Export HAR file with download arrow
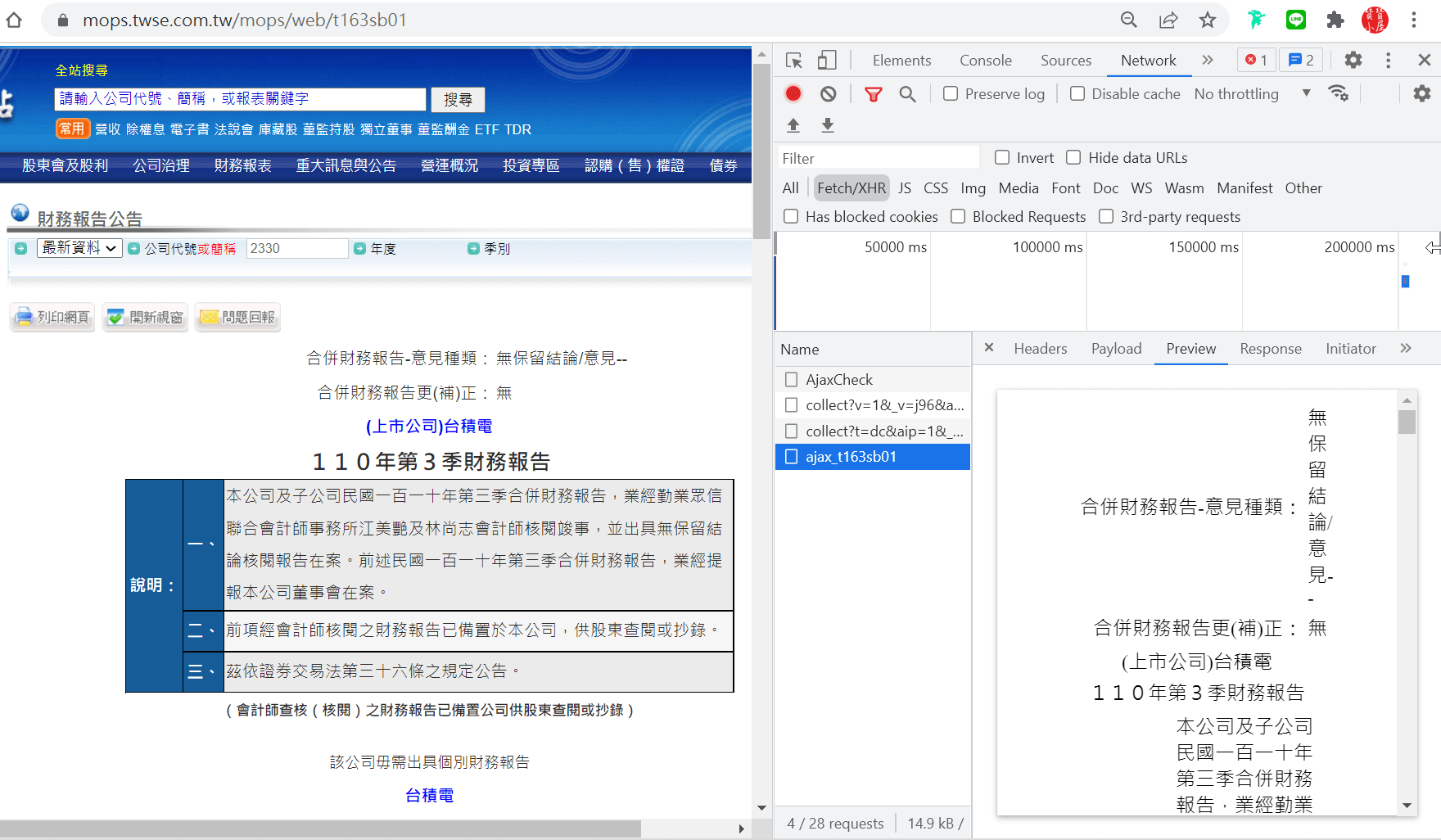1441x840 pixels. [x=828, y=125]
